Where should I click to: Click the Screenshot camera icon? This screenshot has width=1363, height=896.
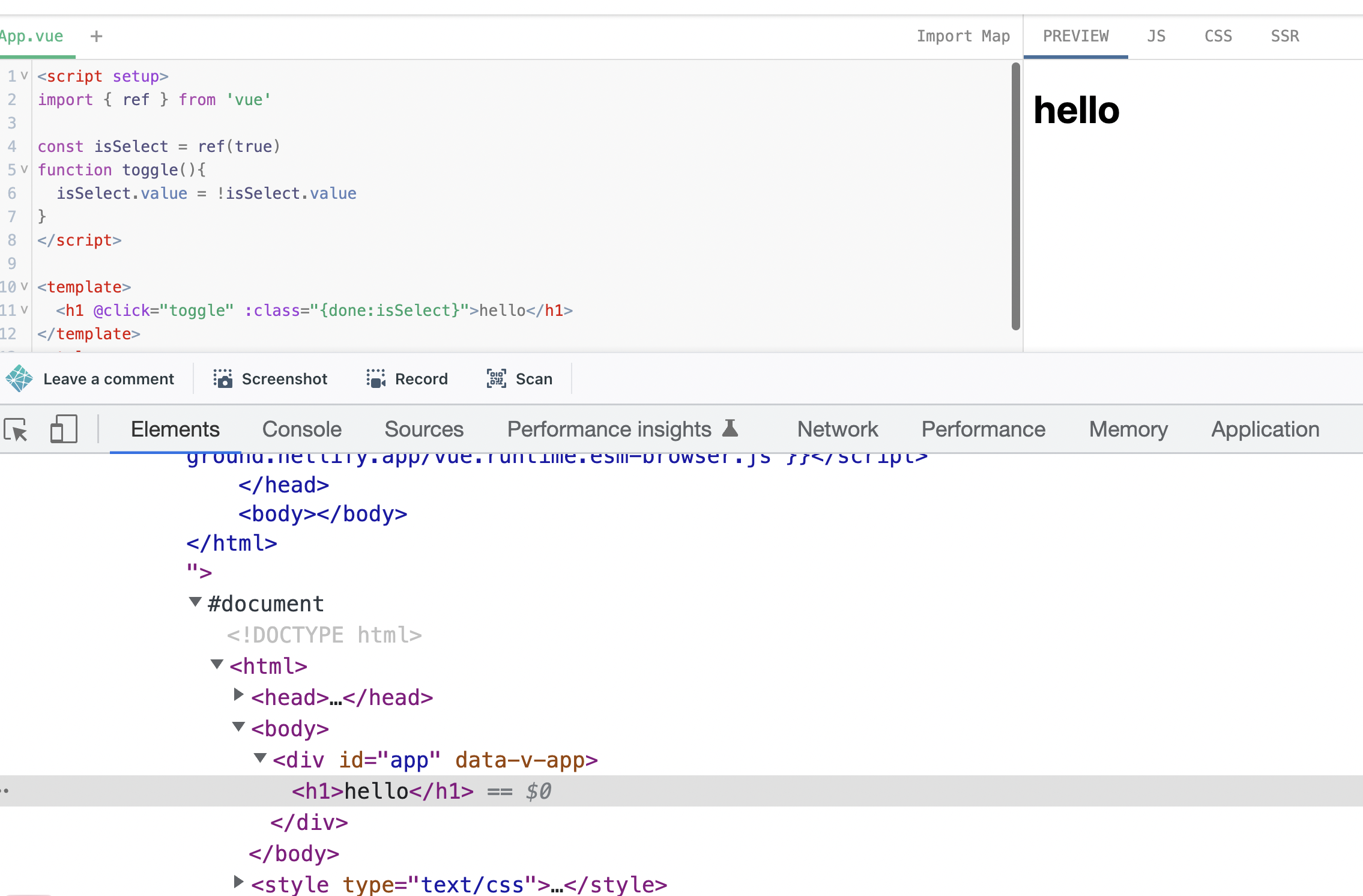223,378
